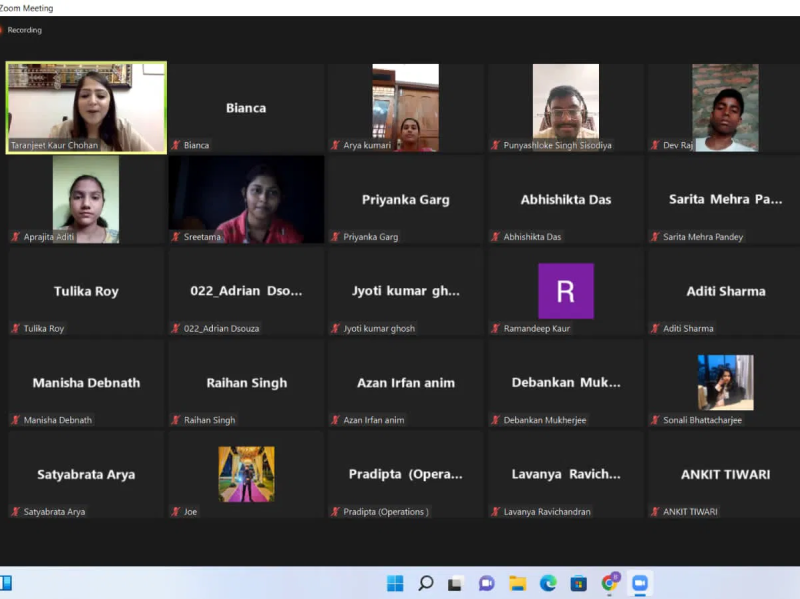Open the Windows Start menu
The height and width of the screenshot is (599, 800).
click(395, 583)
